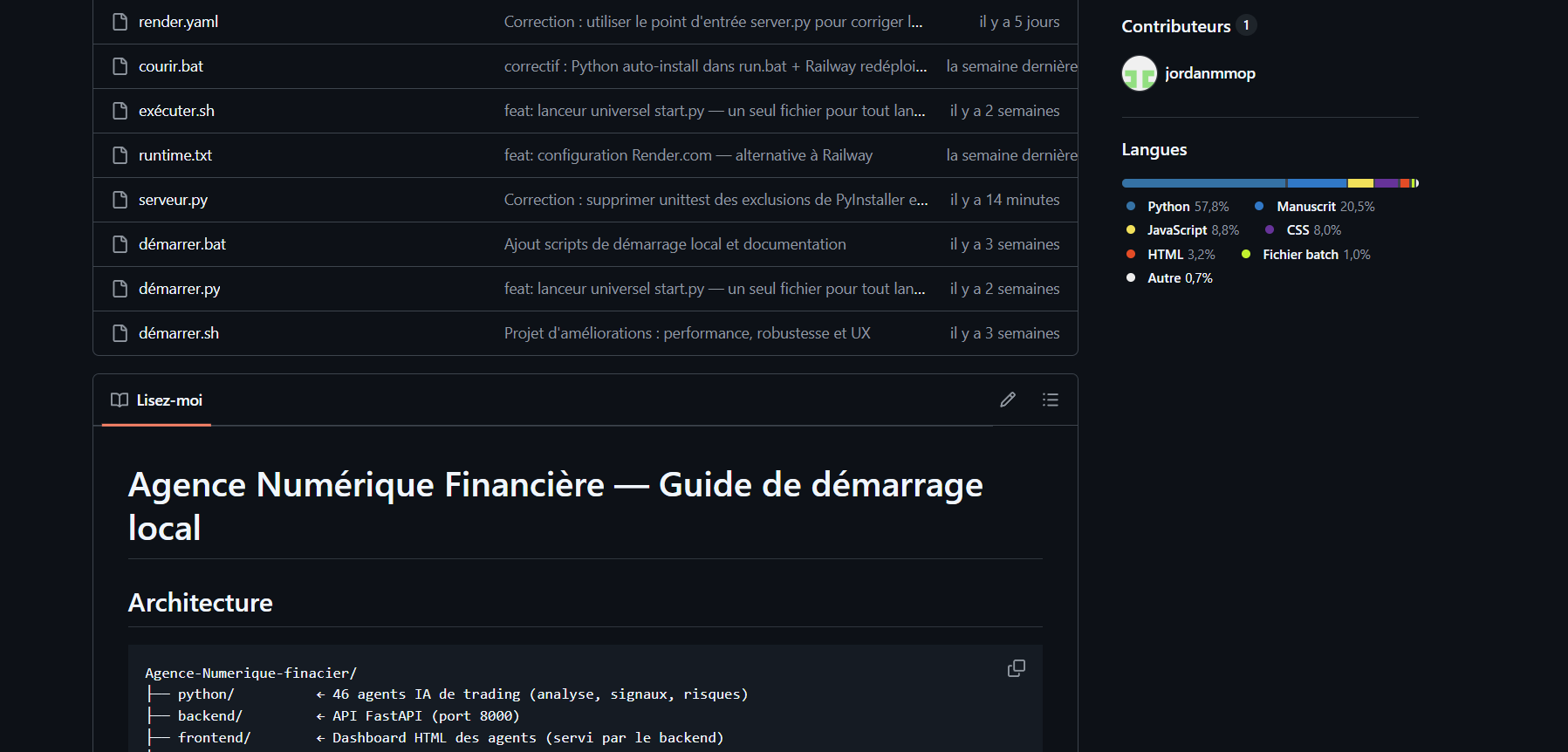Open the exécuter.sh commit about lanceur universel
Screen dimensions: 1568x752
coord(715,111)
